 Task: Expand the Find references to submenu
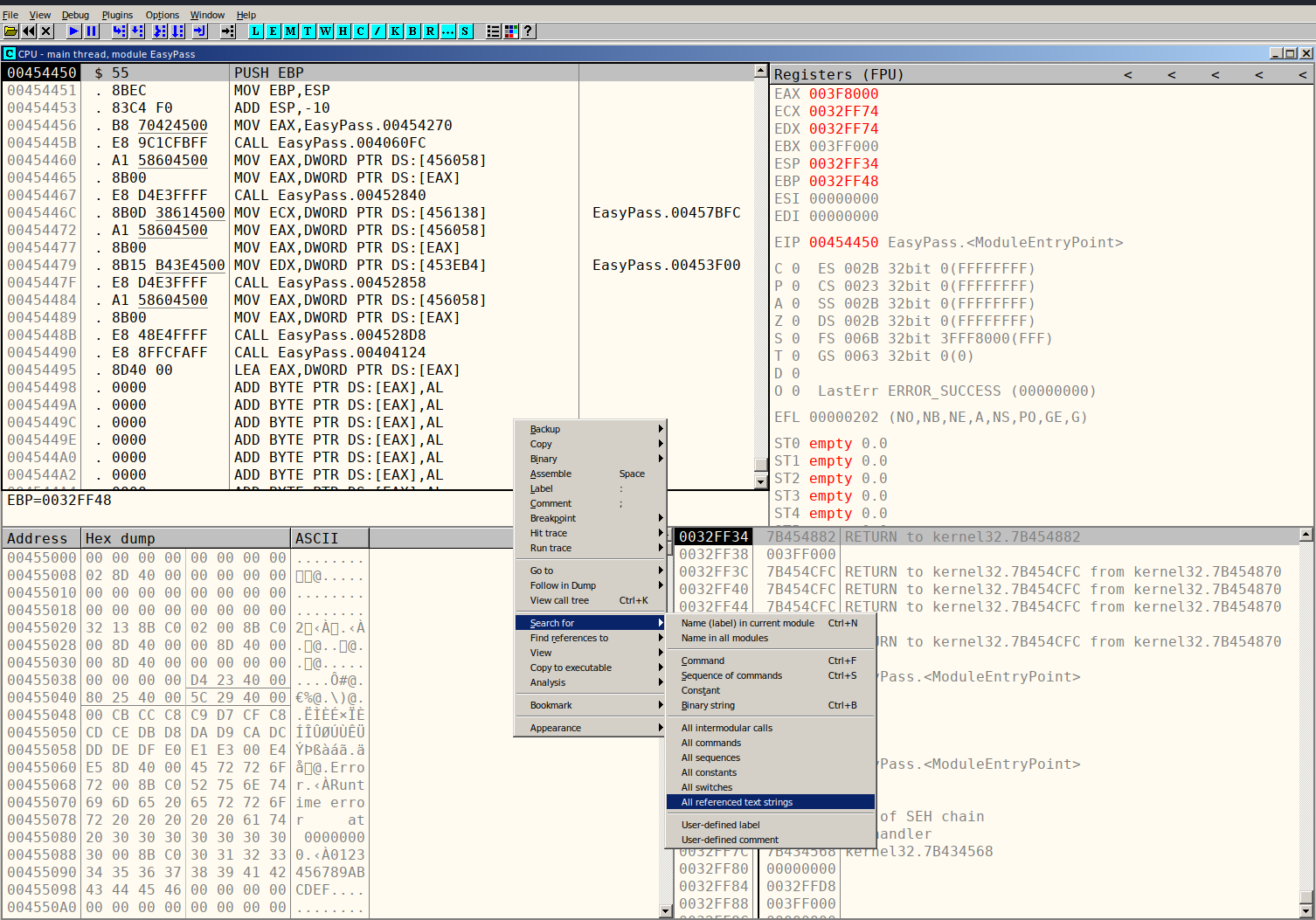(x=591, y=638)
